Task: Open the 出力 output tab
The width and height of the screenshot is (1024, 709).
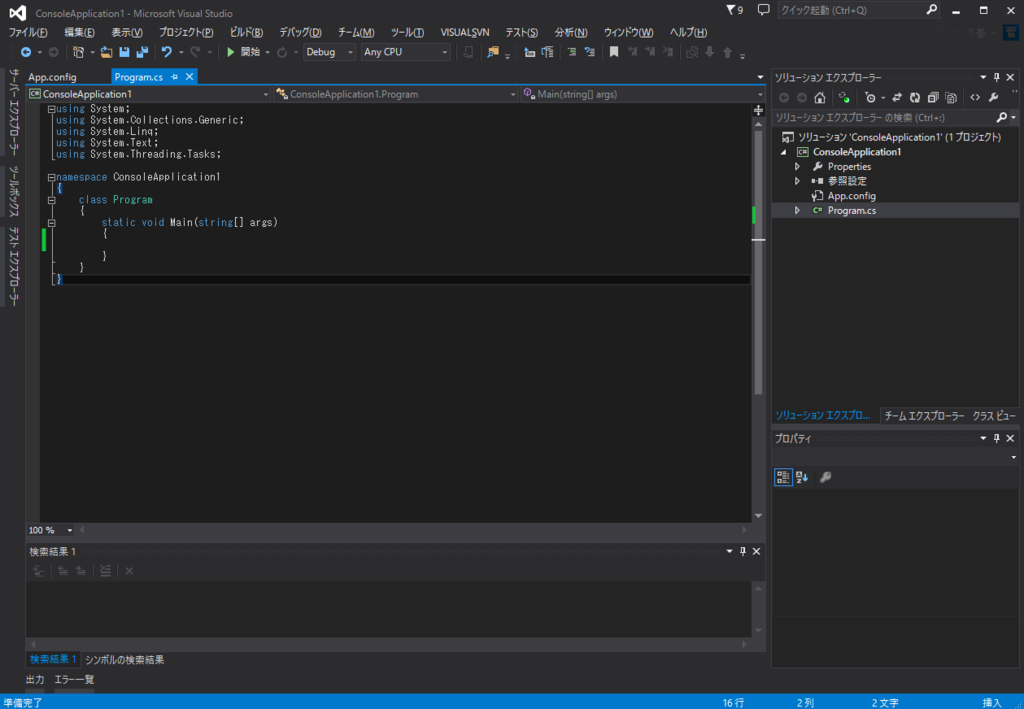Action: (35, 680)
